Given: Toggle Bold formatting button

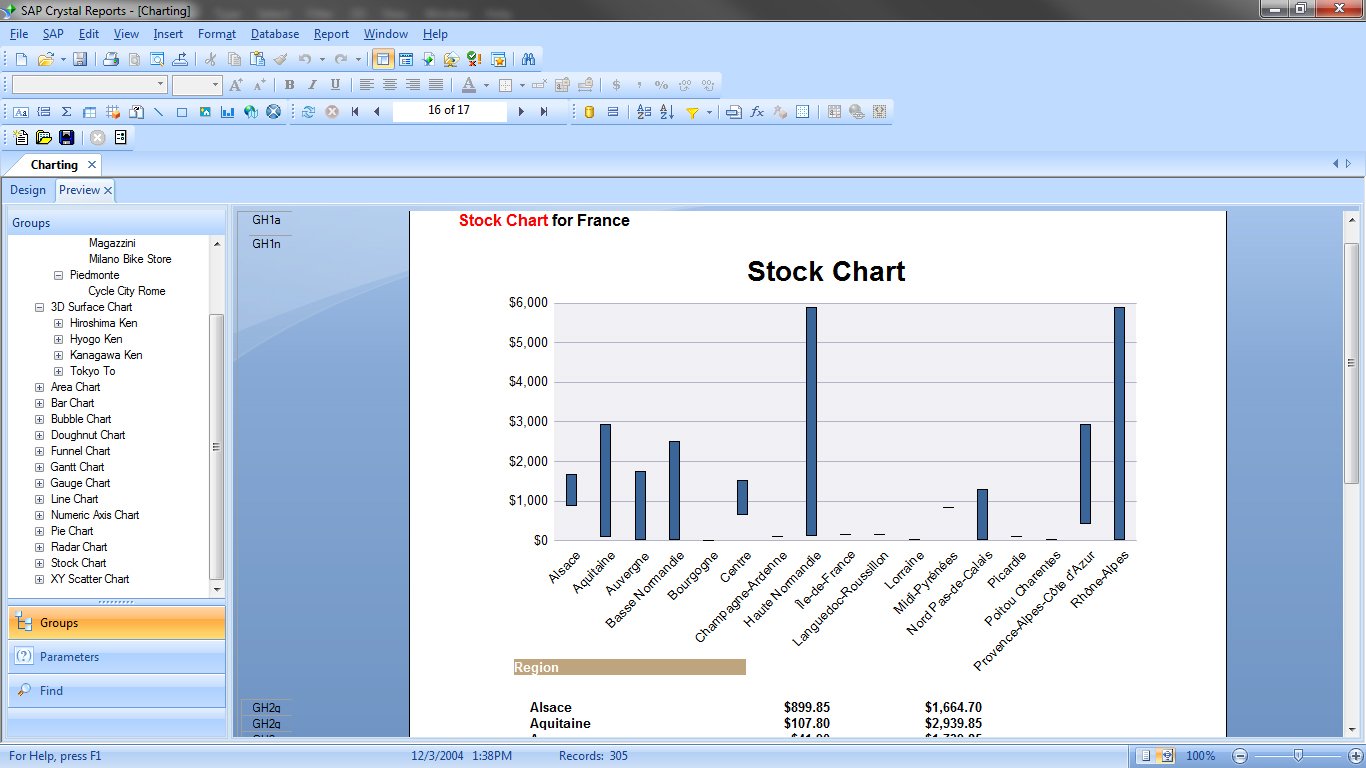Looking at the screenshot, I should coord(289,85).
